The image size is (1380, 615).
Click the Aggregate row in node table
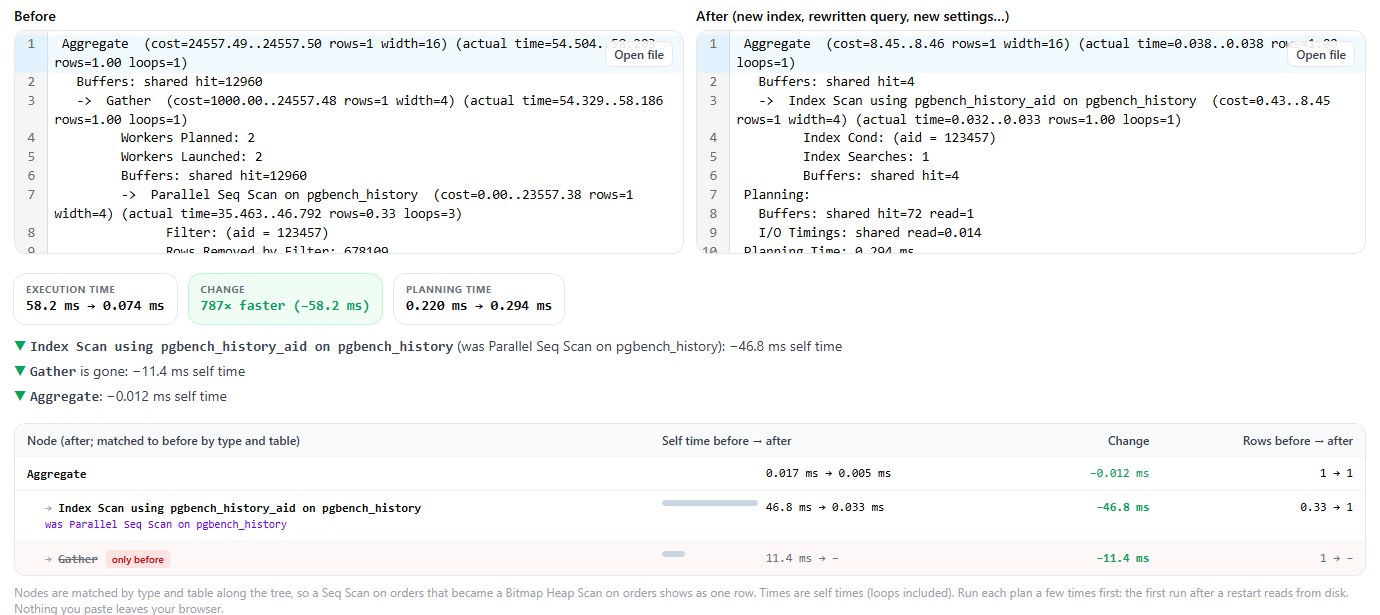690,474
